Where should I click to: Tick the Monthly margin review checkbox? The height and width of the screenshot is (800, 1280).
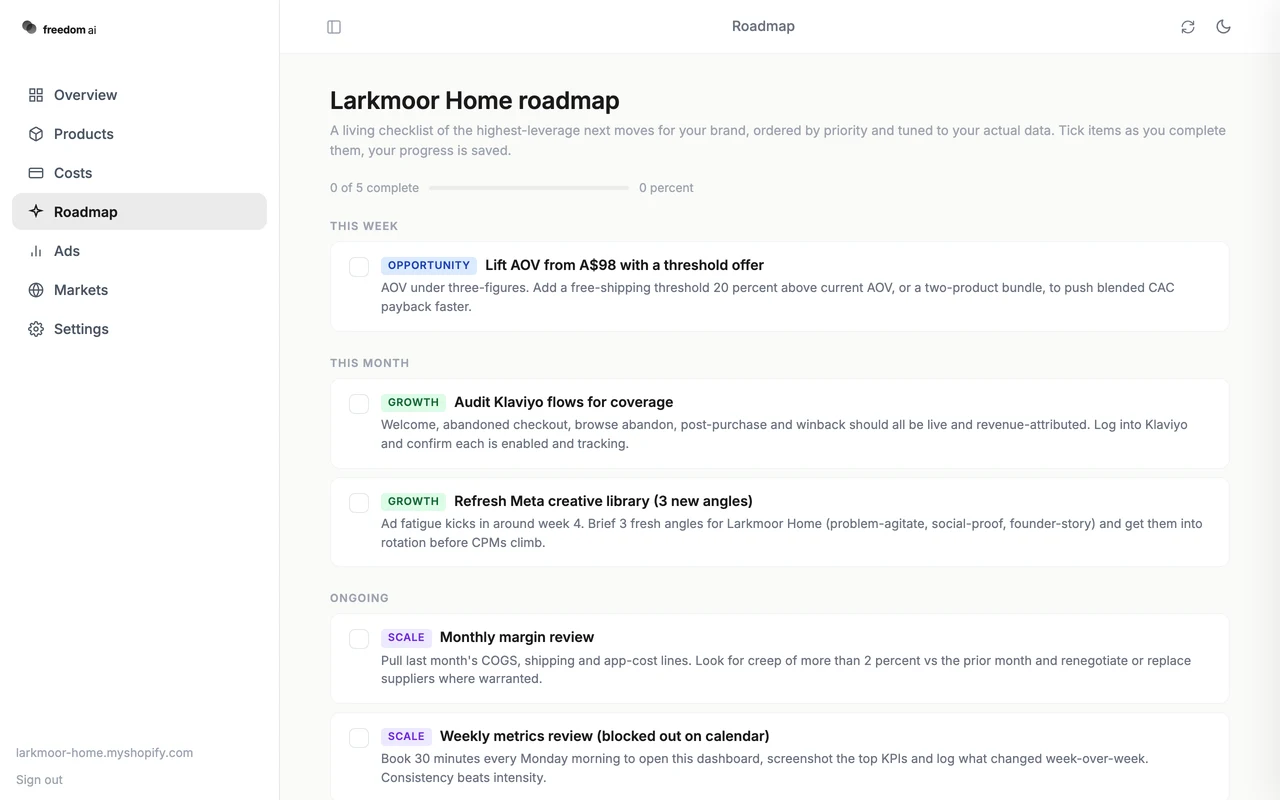click(x=359, y=639)
